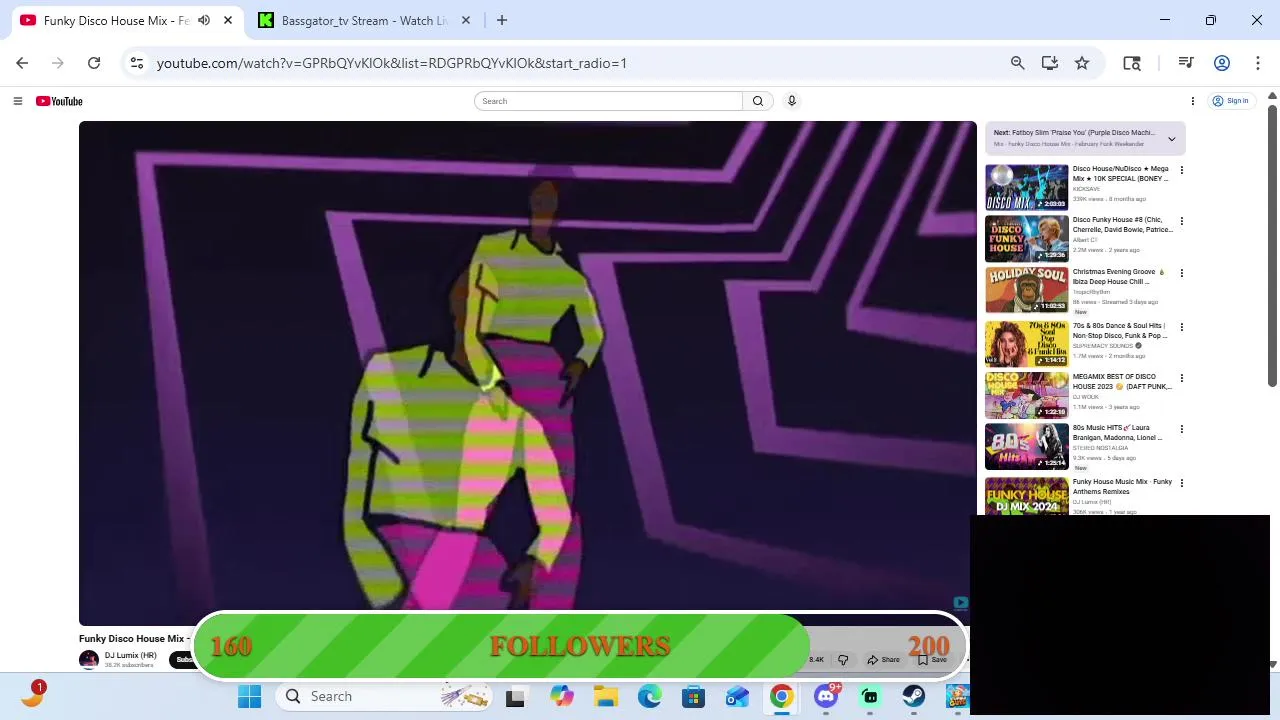Bookmark this page with the star icon
The image size is (1280, 720).
click(1082, 63)
